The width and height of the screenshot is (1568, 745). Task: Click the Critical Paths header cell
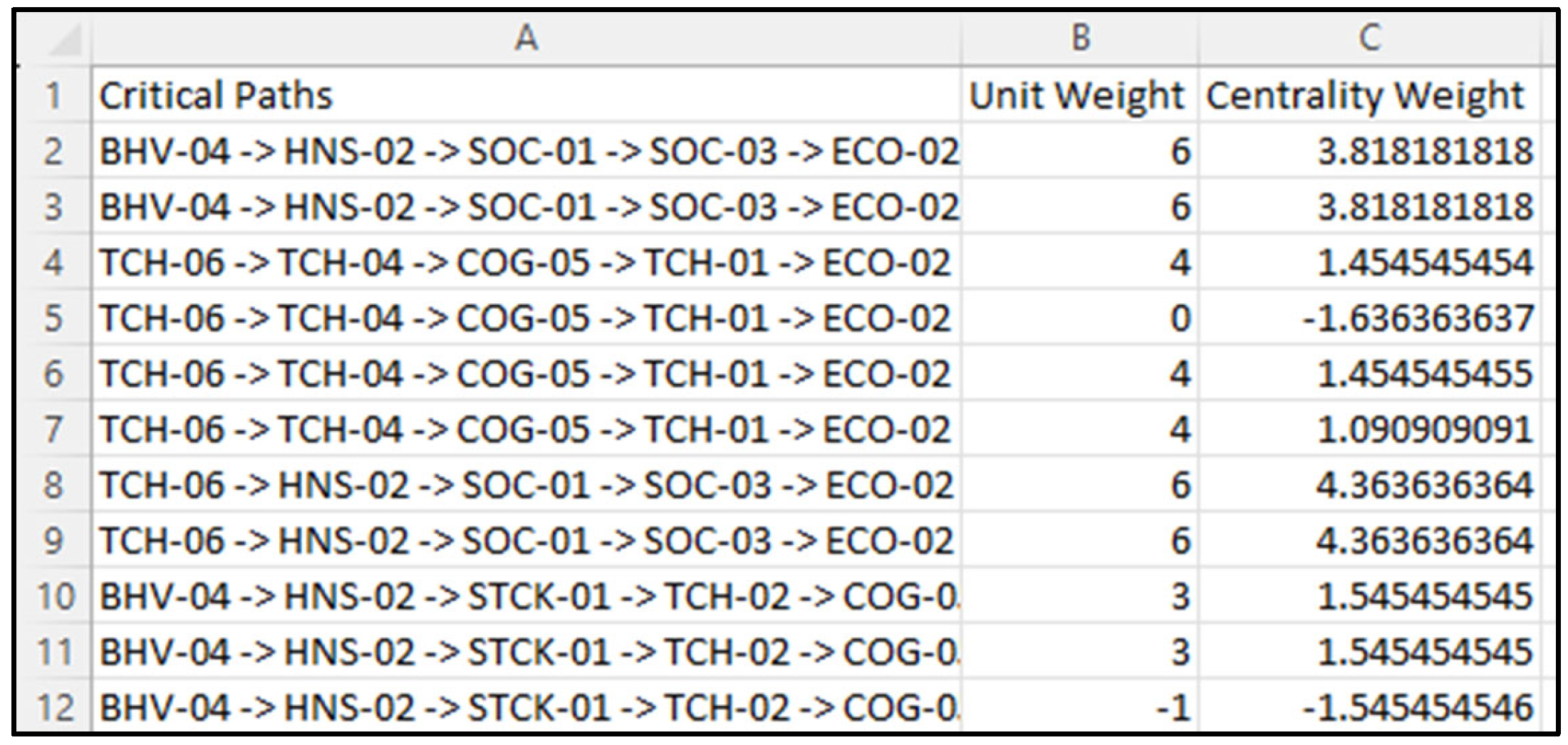(526, 95)
